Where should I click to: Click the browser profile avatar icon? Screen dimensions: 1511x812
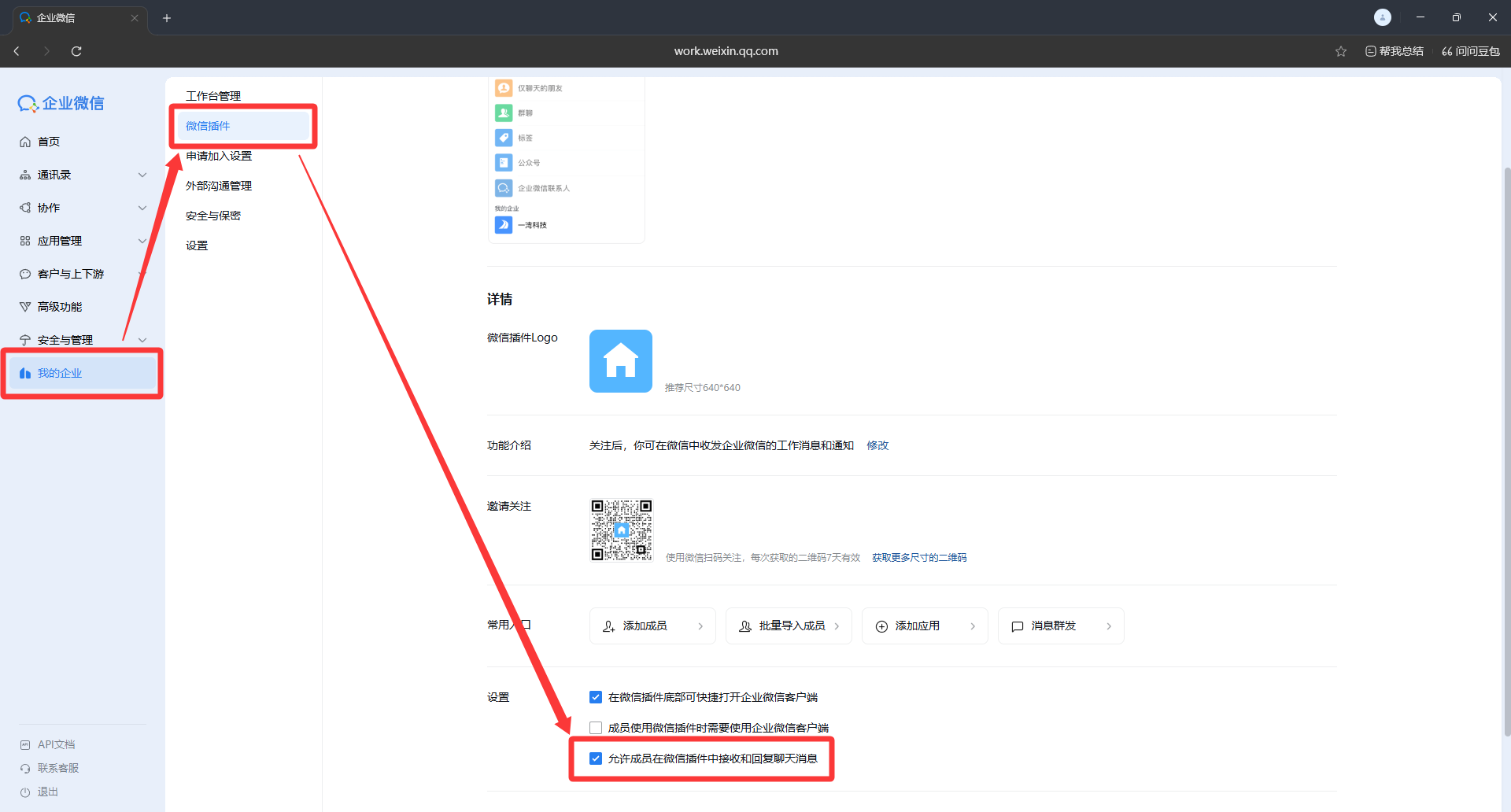point(1383,17)
